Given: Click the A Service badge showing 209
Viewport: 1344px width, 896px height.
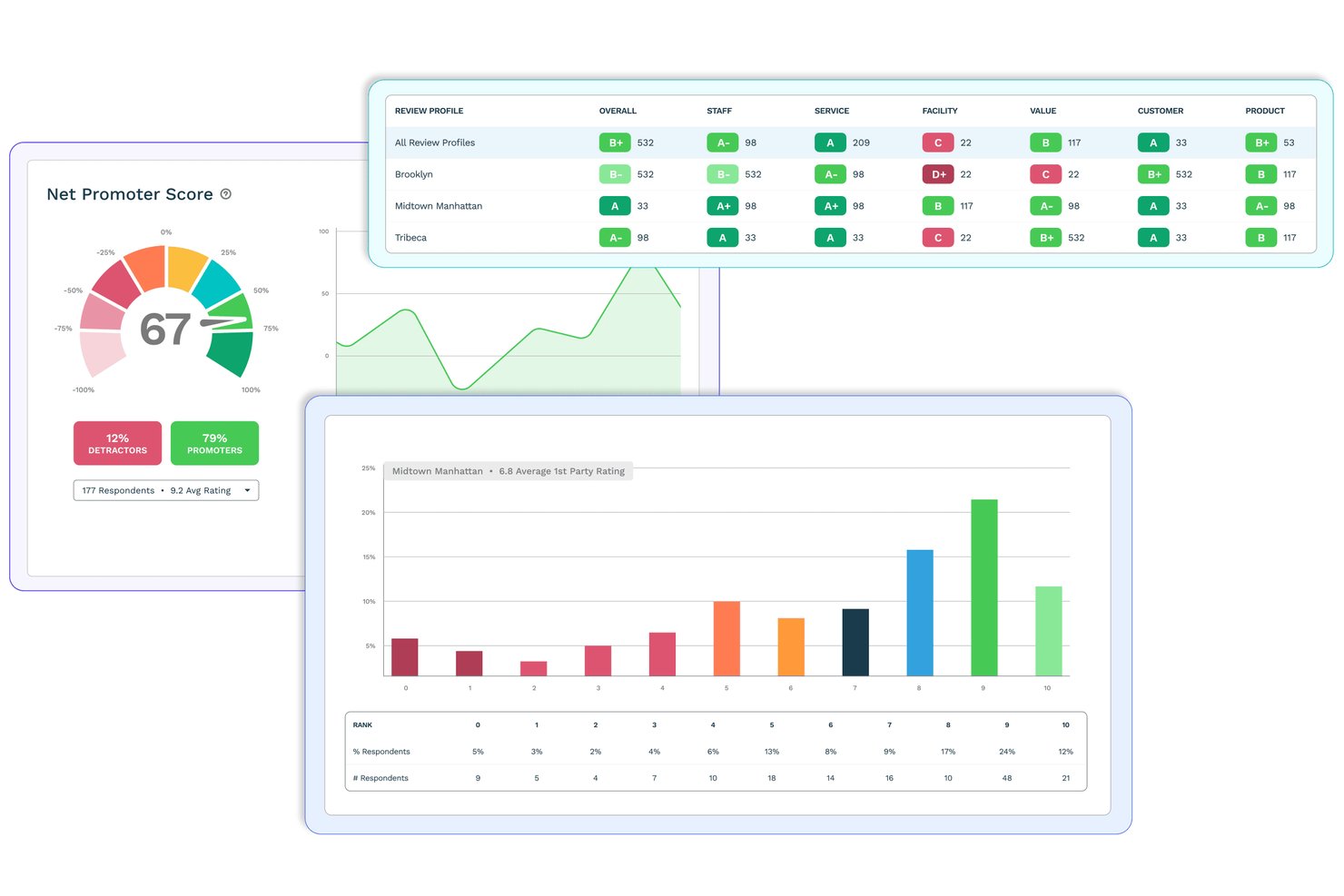Looking at the screenshot, I should 830,143.
